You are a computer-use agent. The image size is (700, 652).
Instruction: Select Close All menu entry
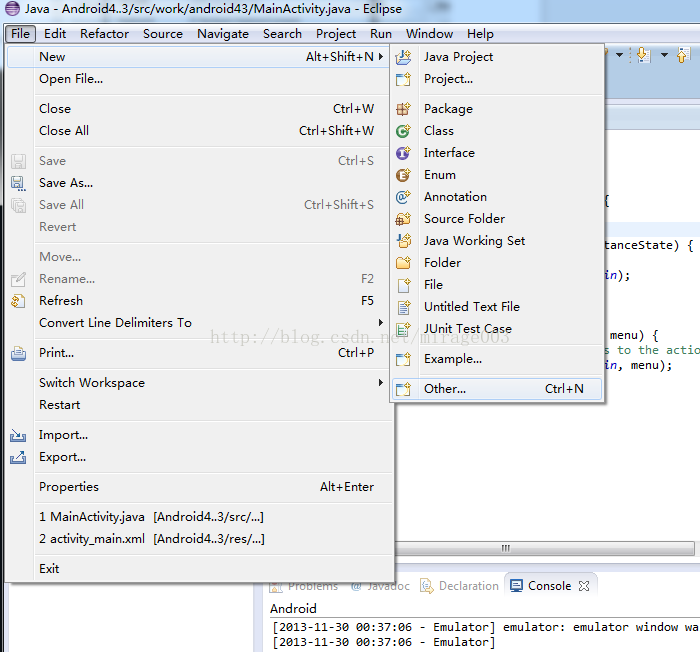pos(199,131)
